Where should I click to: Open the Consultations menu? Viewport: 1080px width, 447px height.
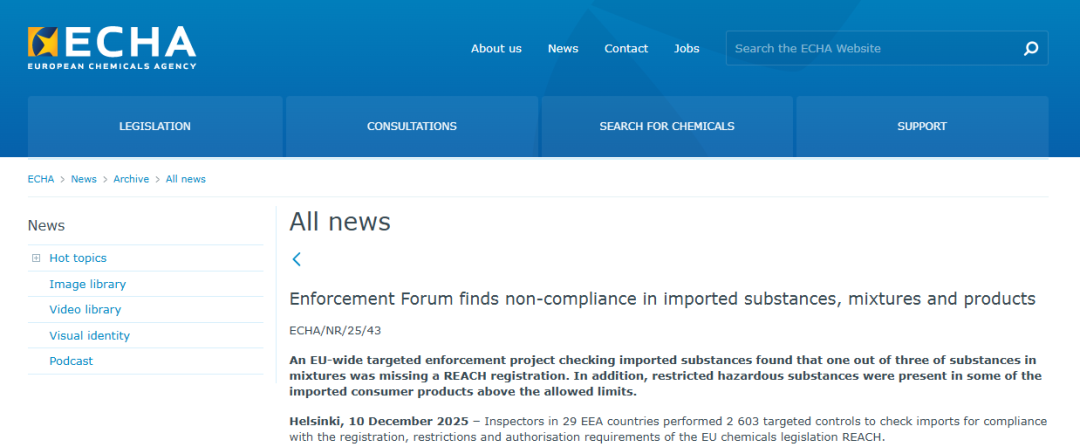click(x=412, y=126)
